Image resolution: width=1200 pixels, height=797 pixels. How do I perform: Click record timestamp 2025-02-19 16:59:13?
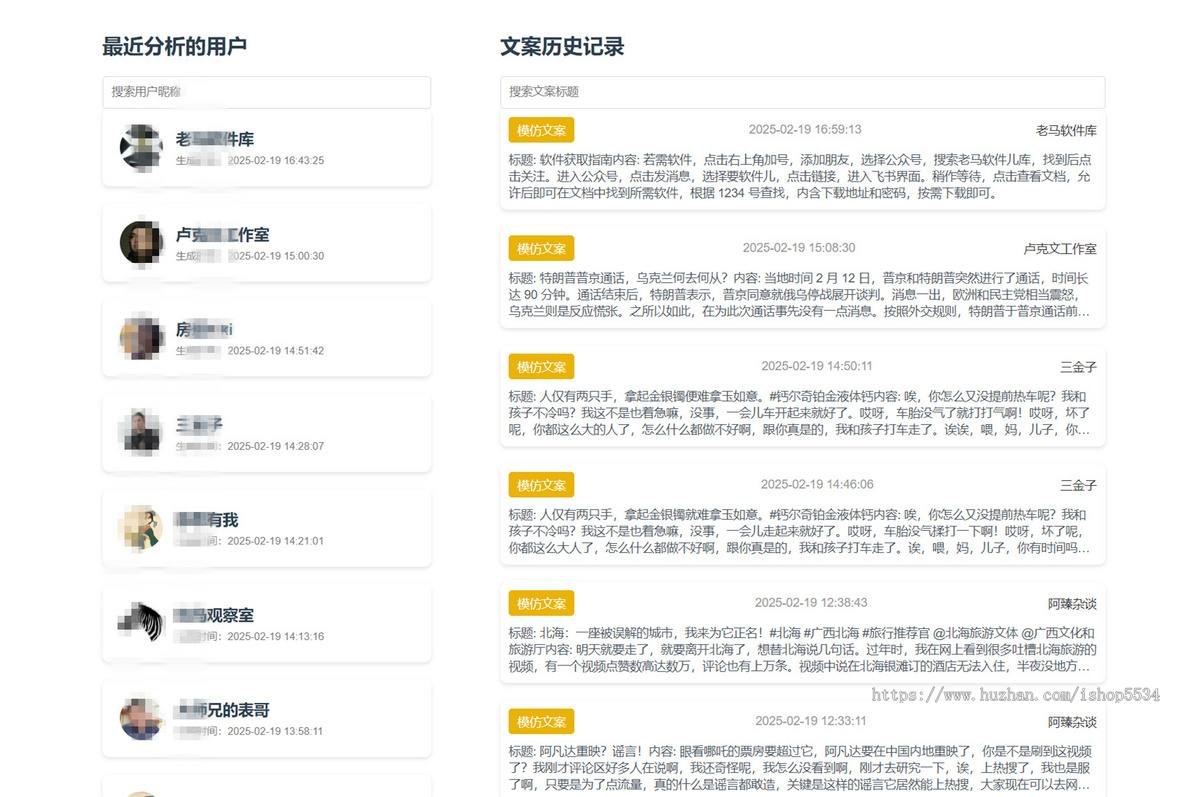pyautogui.click(x=805, y=129)
